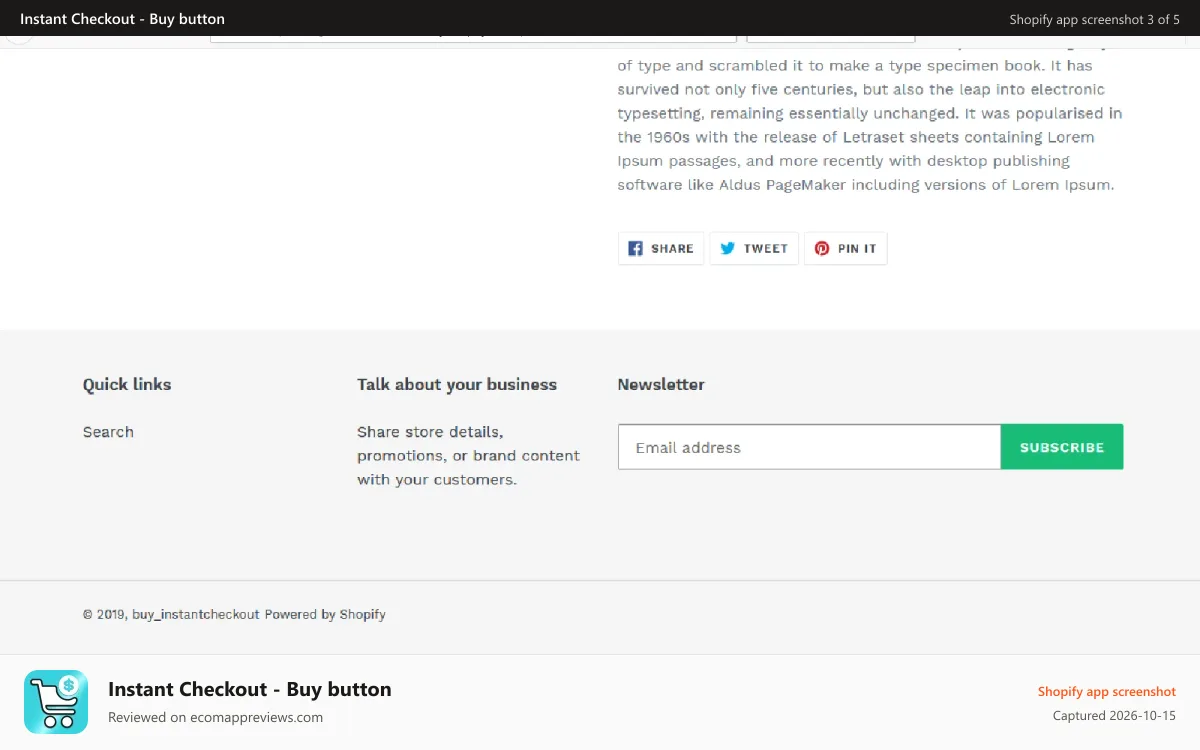1200x750 pixels.
Task: Open the Powered by Shopify link
Action: pos(325,614)
